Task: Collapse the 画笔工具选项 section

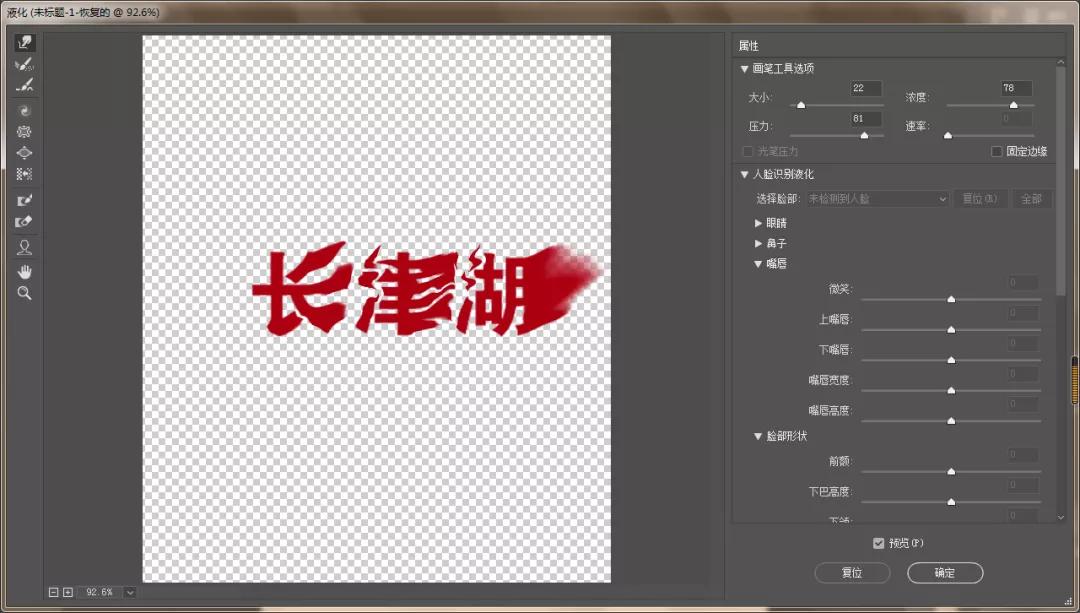Action: (744, 67)
